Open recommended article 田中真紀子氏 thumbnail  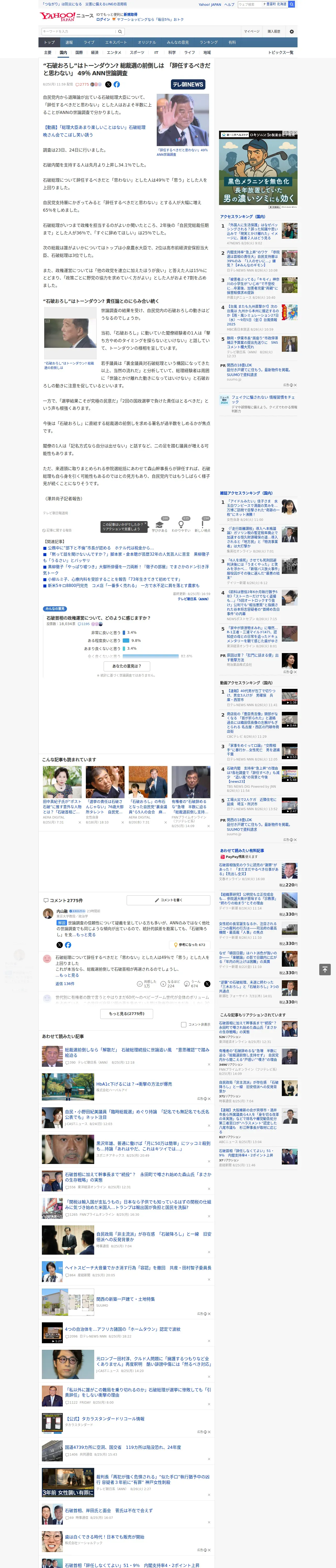pos(62,782)
